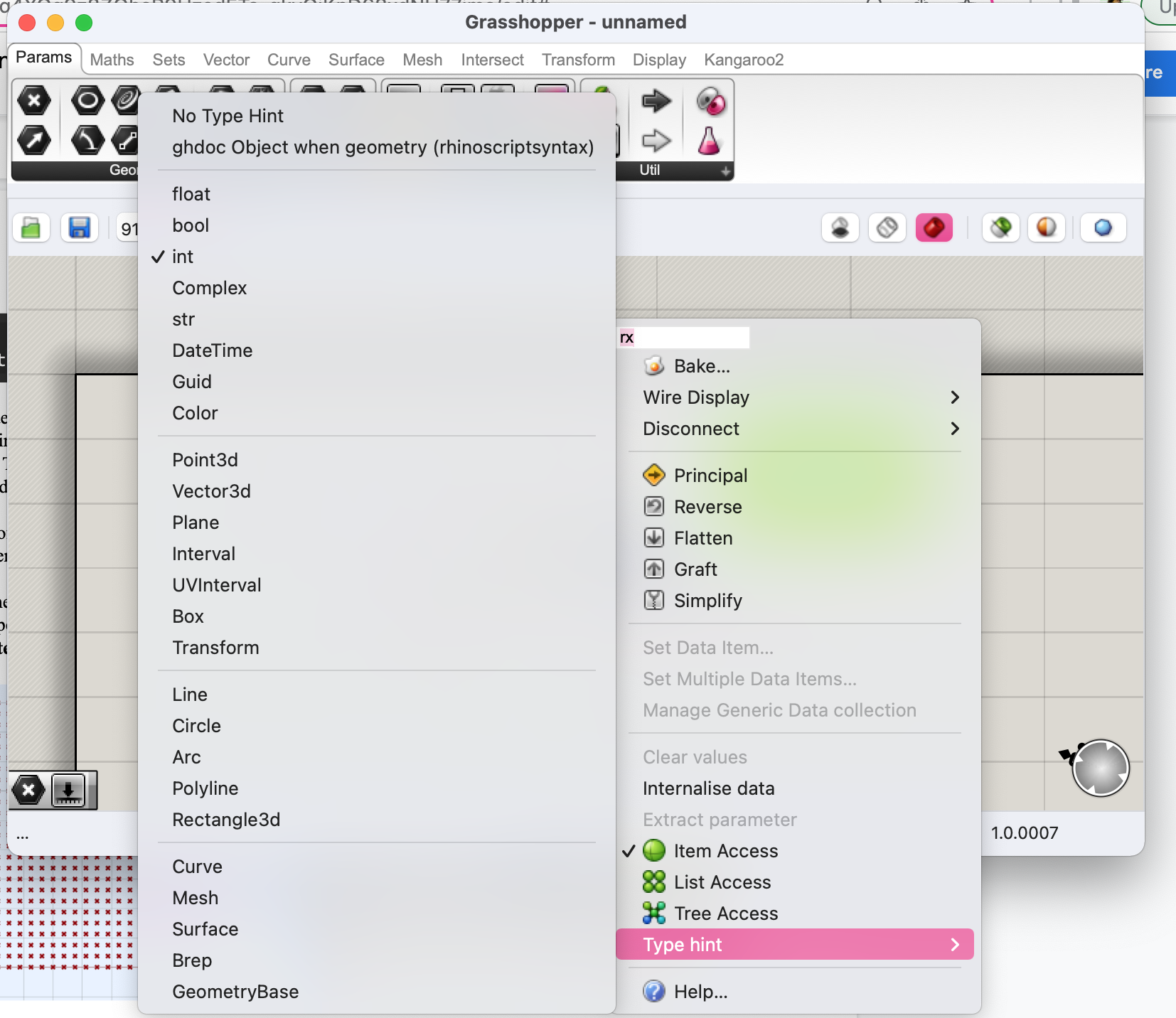Click the solid black arrow Util icon
1176x1018 pixels.
pyautogui.click(x=656, y=101)
